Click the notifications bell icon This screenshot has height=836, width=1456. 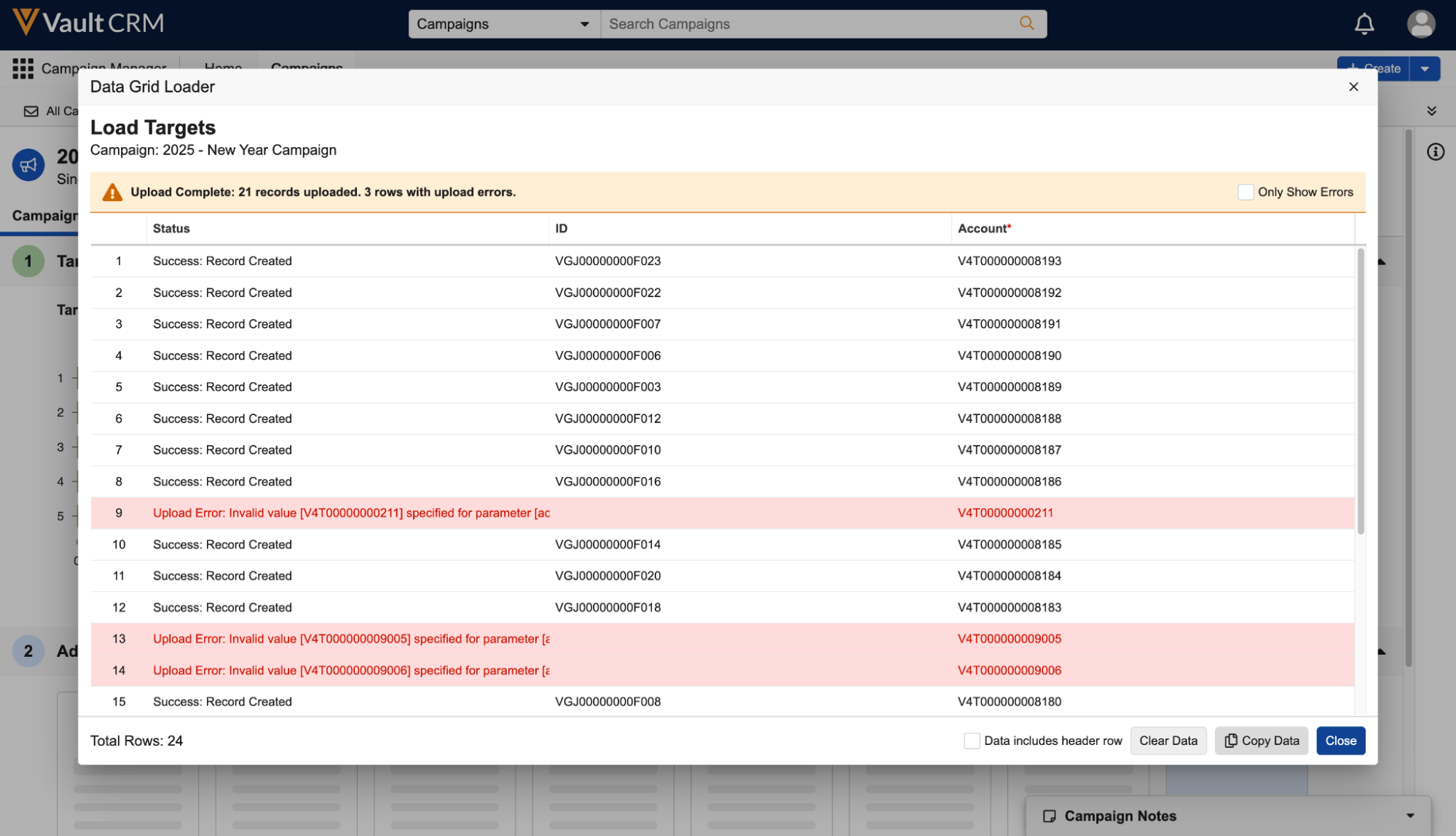1363,24
